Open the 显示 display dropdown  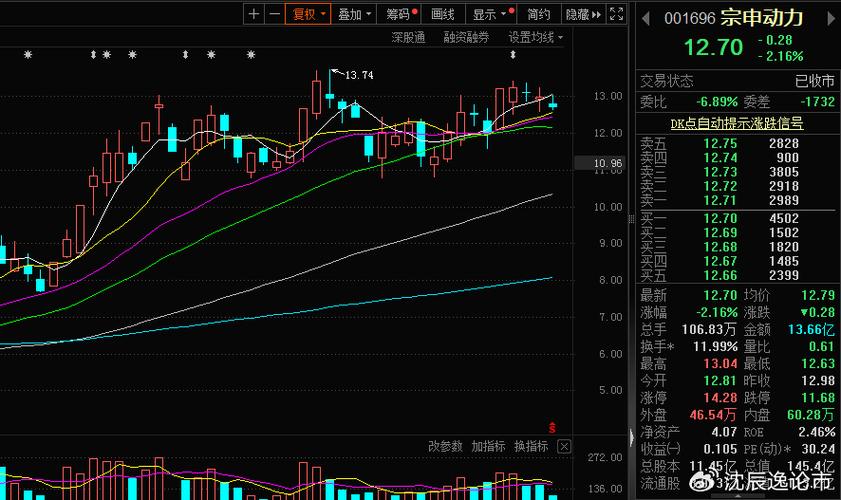pos(491,14)
